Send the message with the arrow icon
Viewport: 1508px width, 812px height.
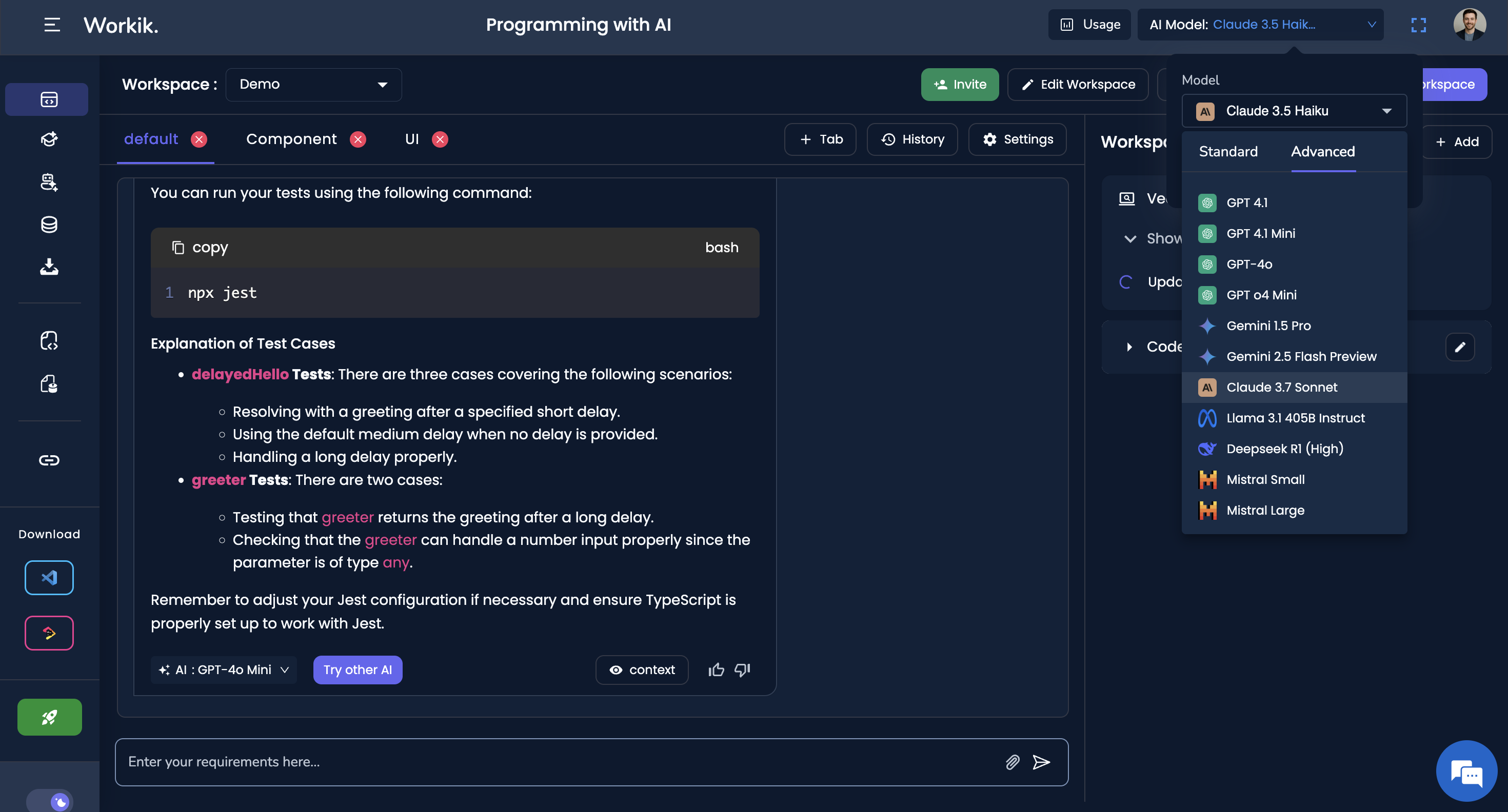pos(1041,762)
